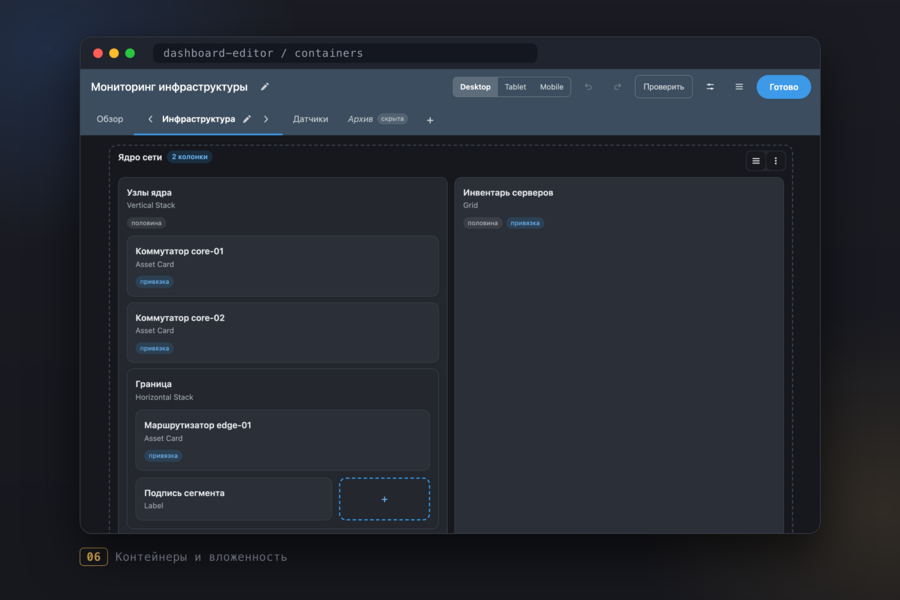Click привязка badge on Маршрутизатор edge-01
Viewport: 900px width, 600px height.
(x=163, y=456)
